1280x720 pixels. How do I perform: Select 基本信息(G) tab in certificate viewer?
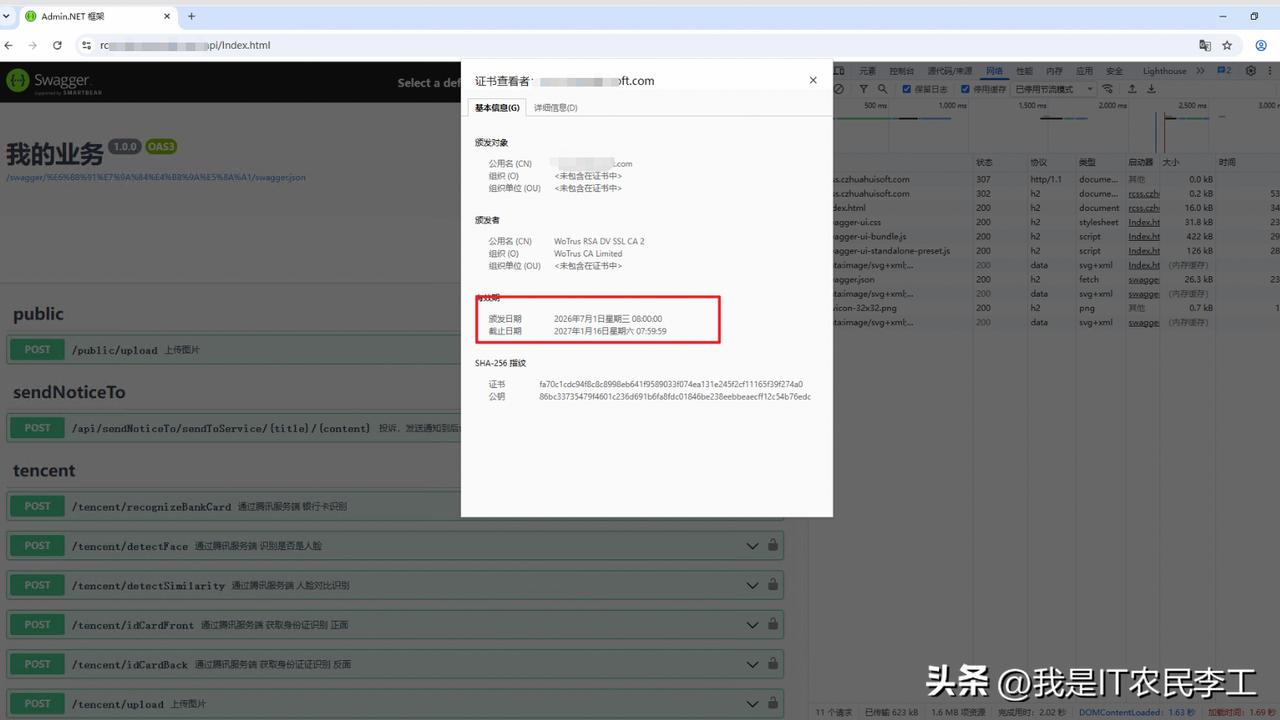click(x=497, y=107)
